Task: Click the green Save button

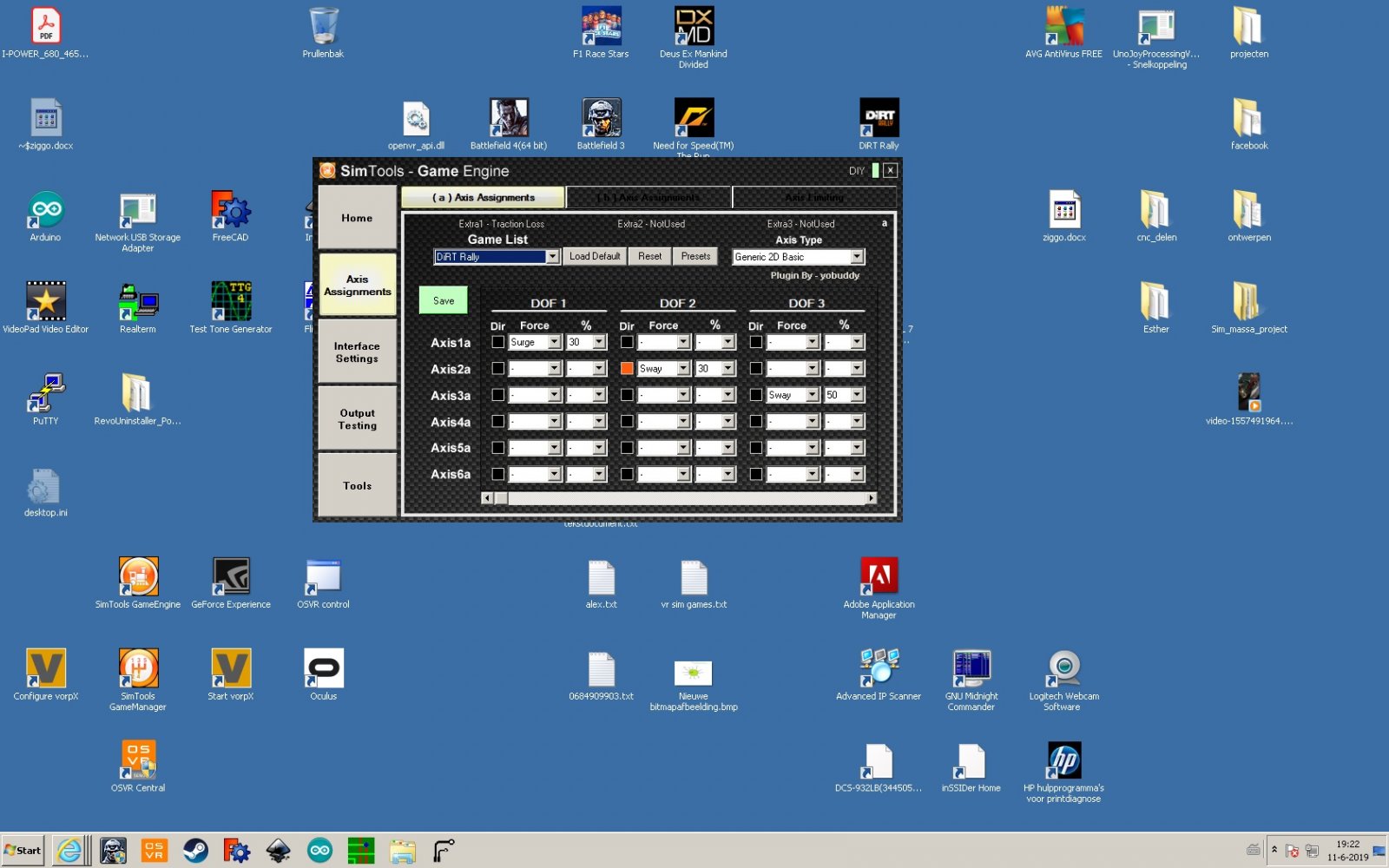Action: (444, 300)
